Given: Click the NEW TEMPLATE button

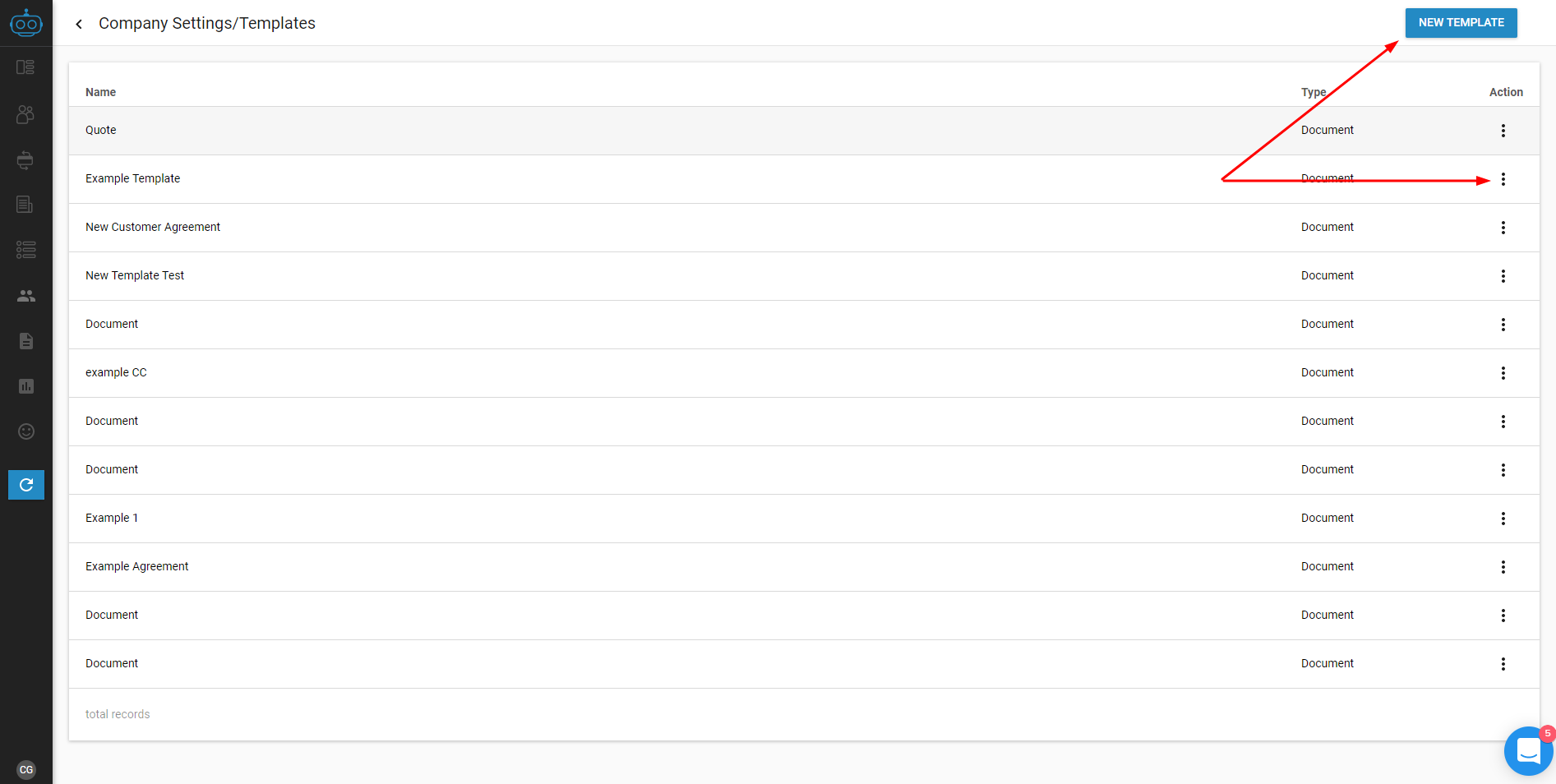Looking at the screenshot, I should [x=1461, y=23].
